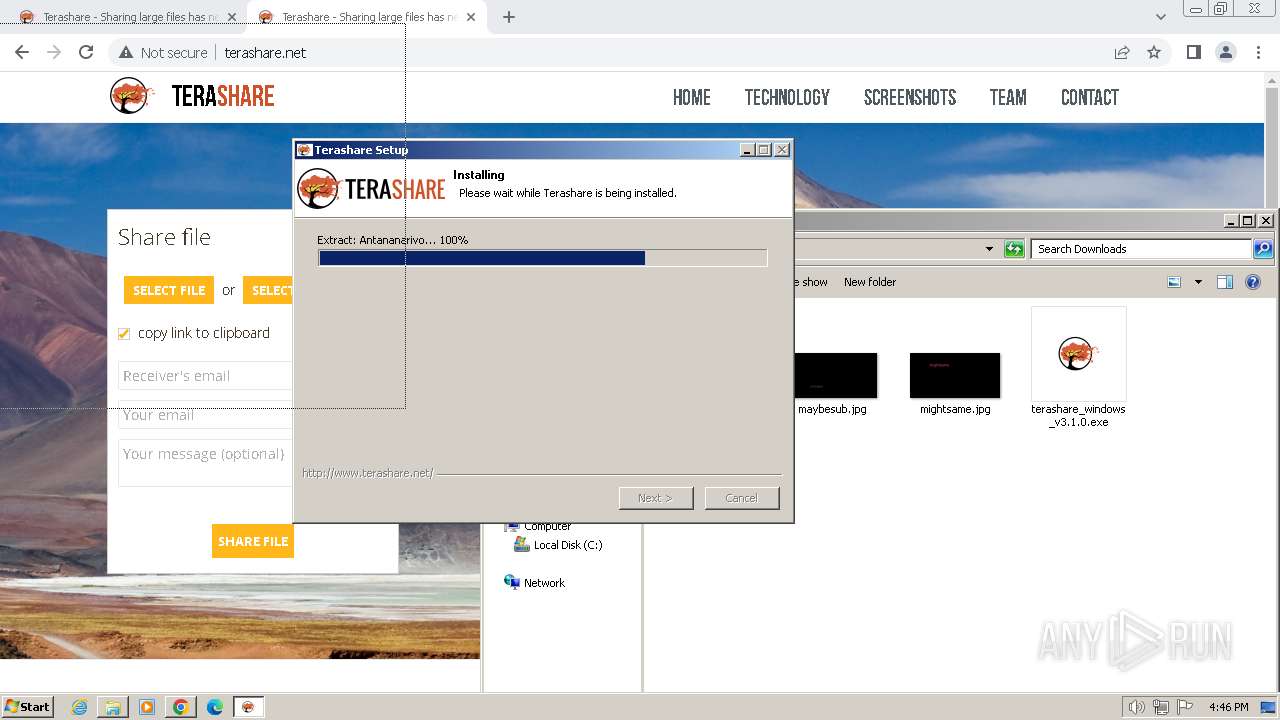Viewport: 1280px width, 720px height.
Task: Close the first Terashare tab
Action: [x=232, y=17]
